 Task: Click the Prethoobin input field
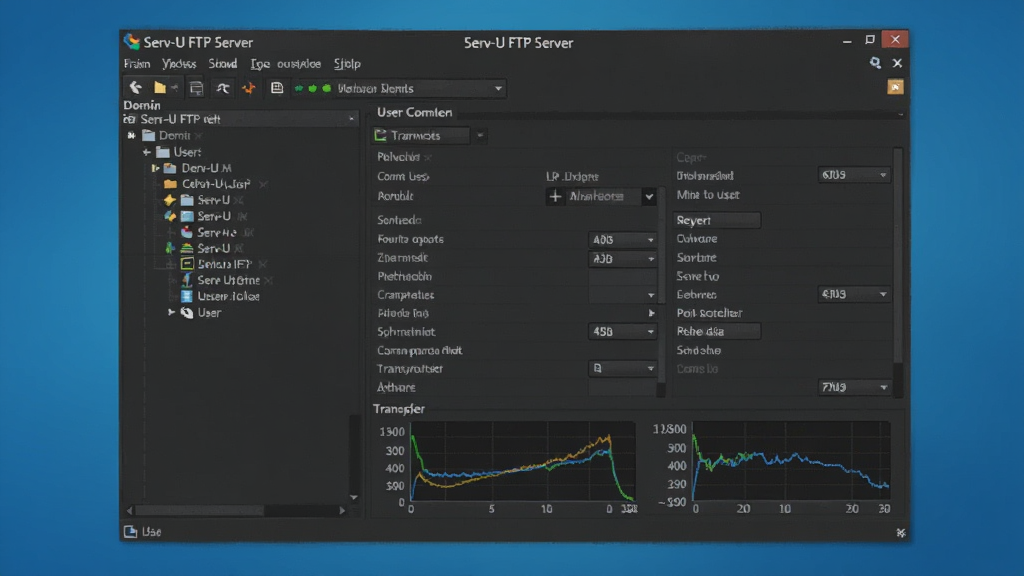[622, 277]
